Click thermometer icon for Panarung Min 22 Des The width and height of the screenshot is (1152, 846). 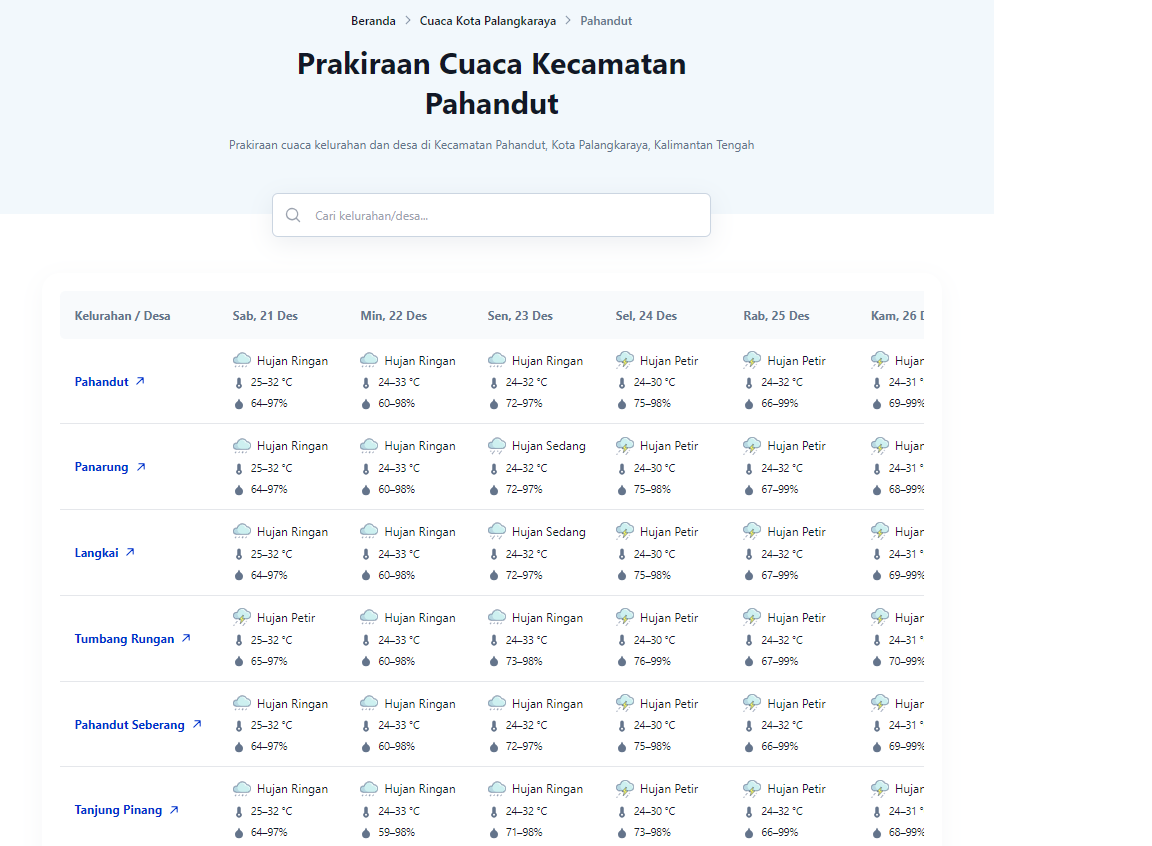[366, 469]
